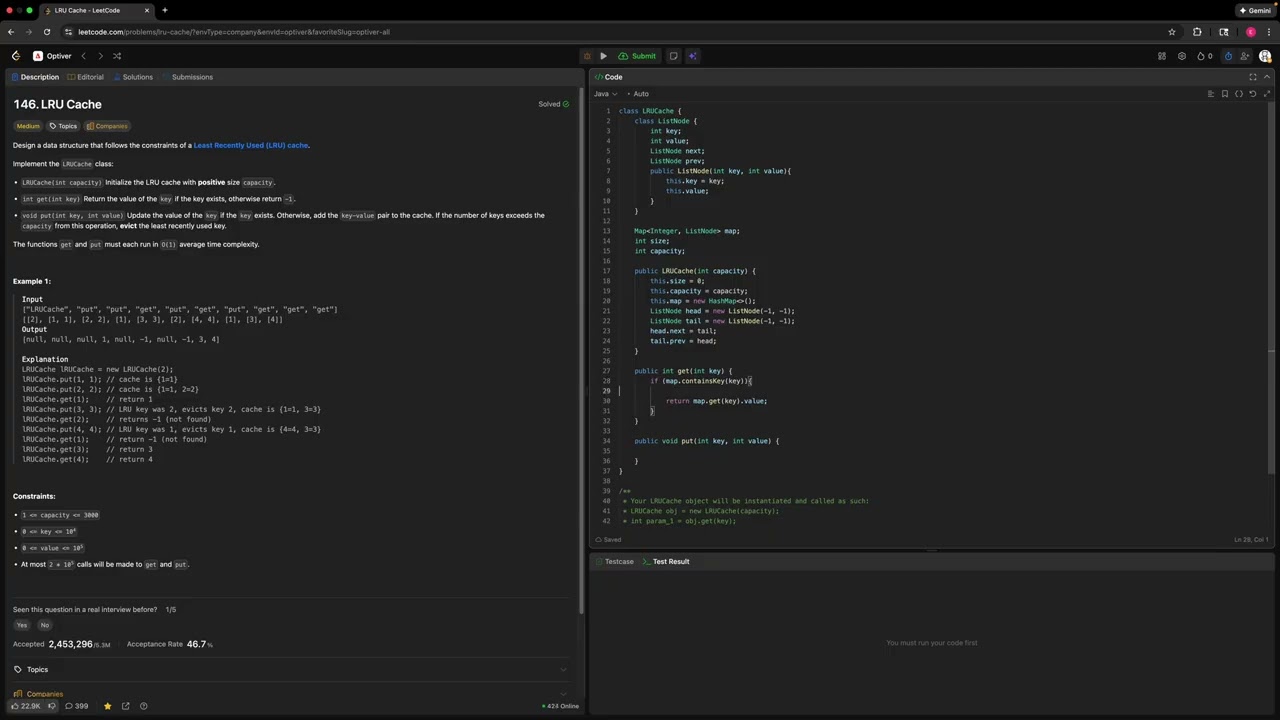Switch to the Description tab
This screenshot has height=720, width=1280.
(x=34, y=77)
